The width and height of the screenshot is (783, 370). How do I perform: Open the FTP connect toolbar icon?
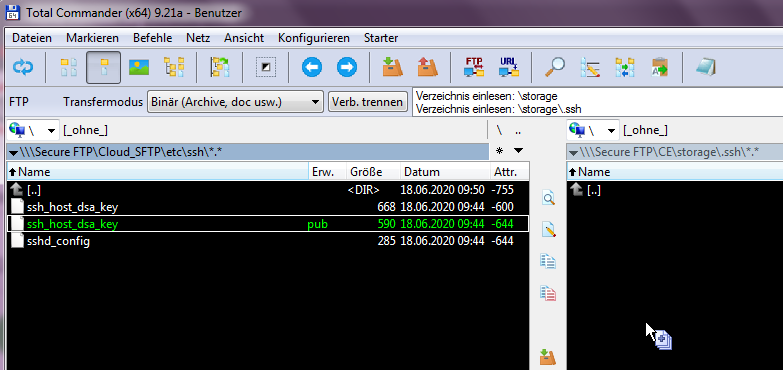(474, 67)
